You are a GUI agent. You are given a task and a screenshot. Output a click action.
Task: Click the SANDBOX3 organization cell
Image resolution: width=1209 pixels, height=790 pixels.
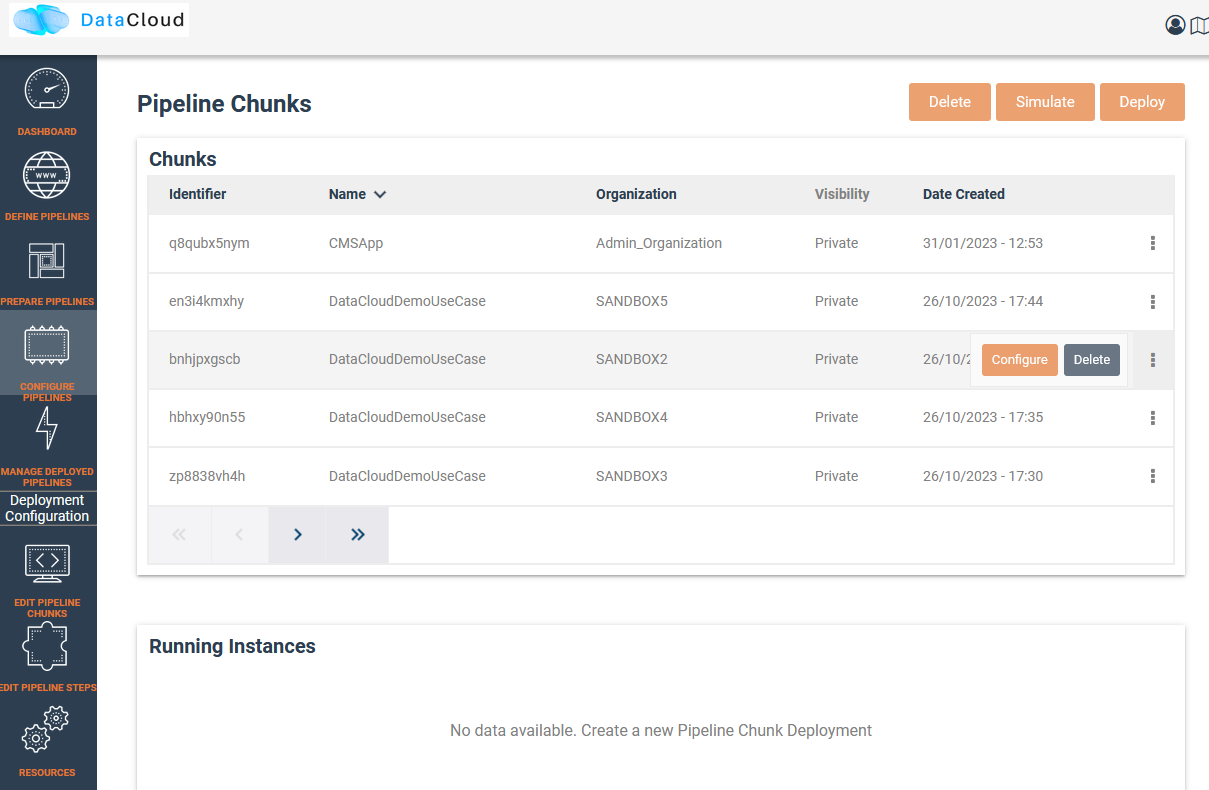pos(632,476)
